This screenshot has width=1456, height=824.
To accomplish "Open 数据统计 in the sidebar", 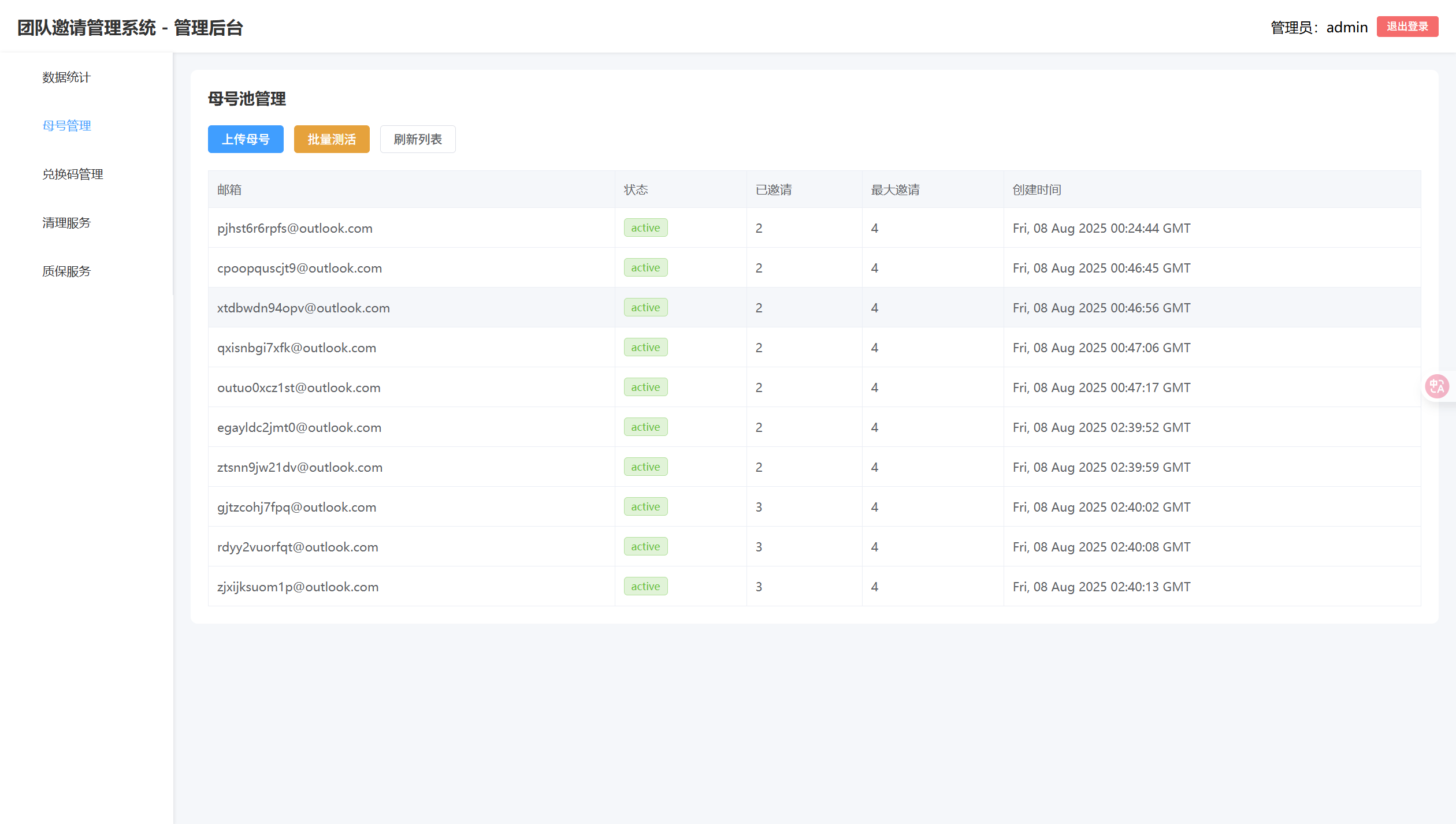I will tap(66, 77).
